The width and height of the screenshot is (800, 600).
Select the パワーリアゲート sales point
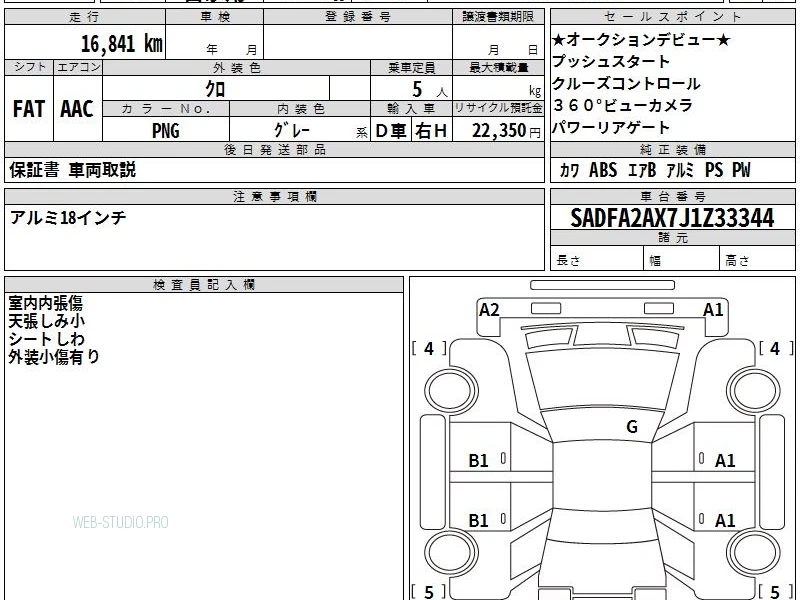pyautogui.click(x=611, y=127)
